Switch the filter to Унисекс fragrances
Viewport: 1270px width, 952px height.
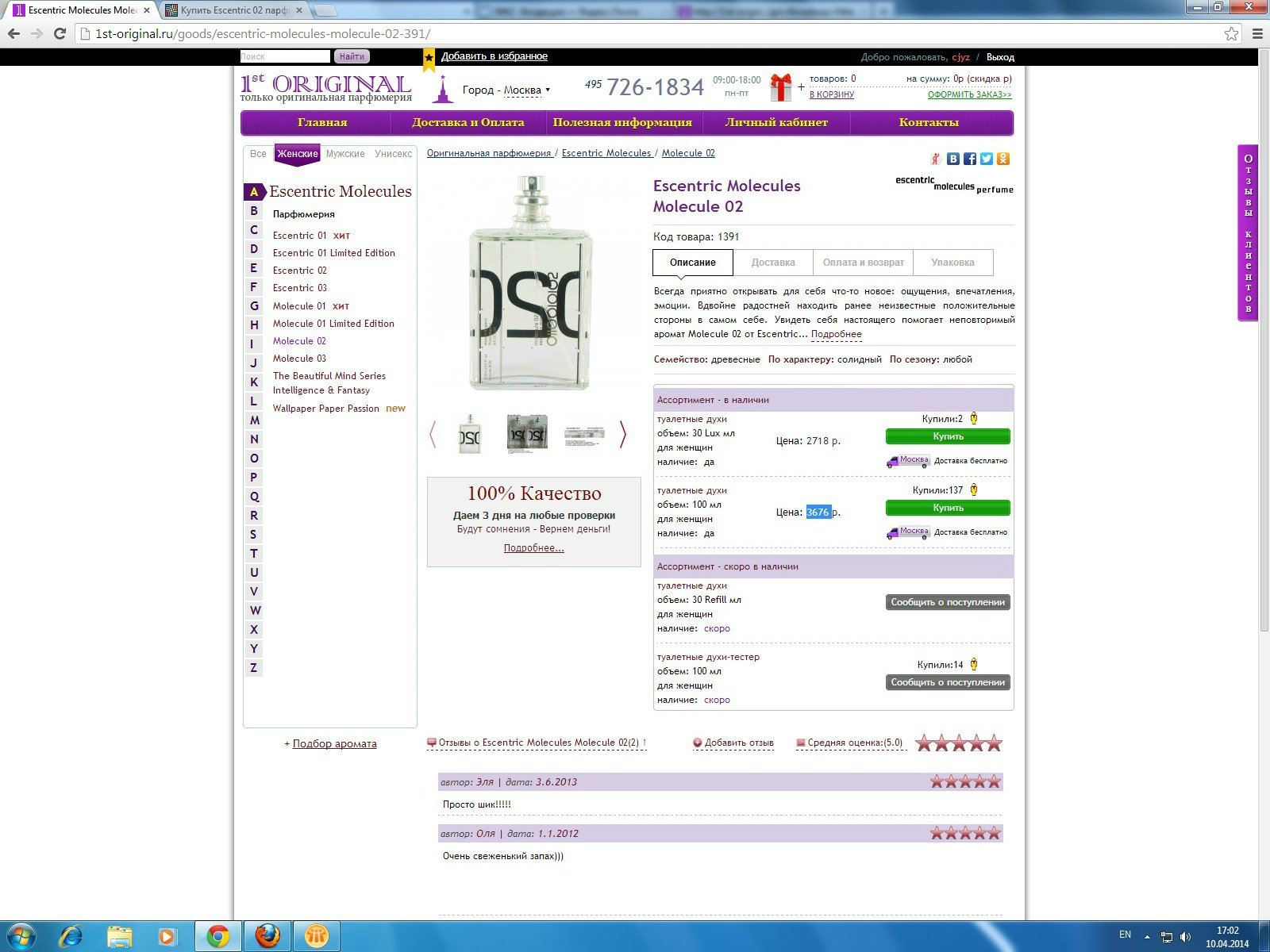coord(393,154)
